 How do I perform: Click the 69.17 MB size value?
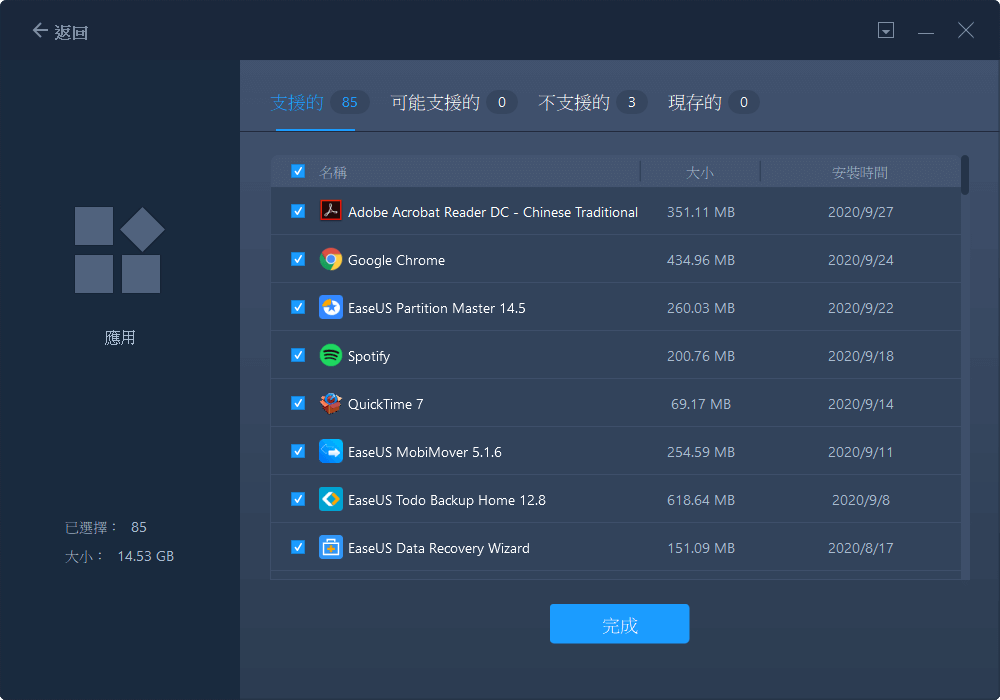(x=700, y=404)
